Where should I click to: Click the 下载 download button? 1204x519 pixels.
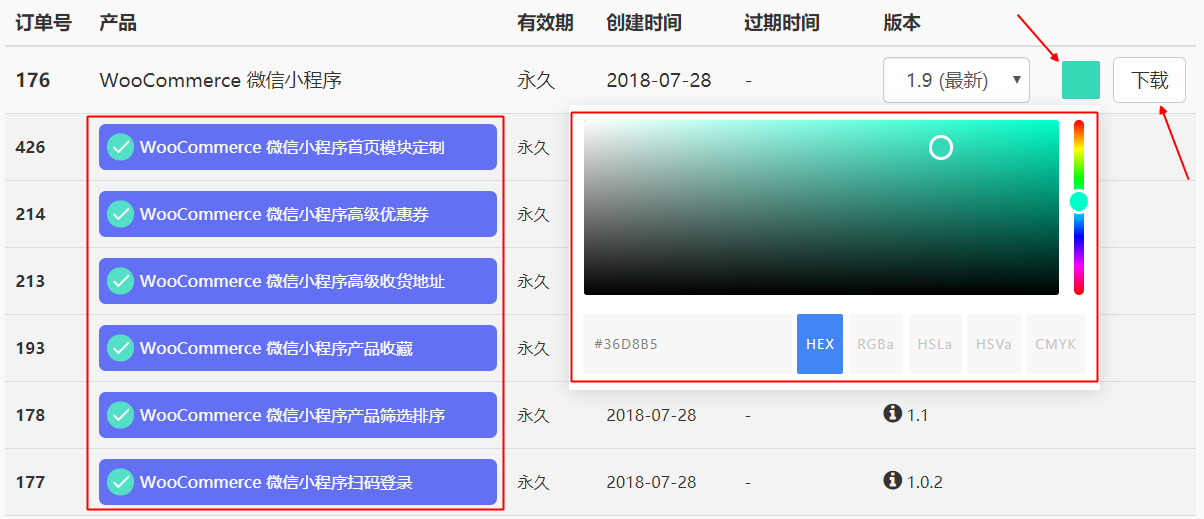[x=1149, y=80]
